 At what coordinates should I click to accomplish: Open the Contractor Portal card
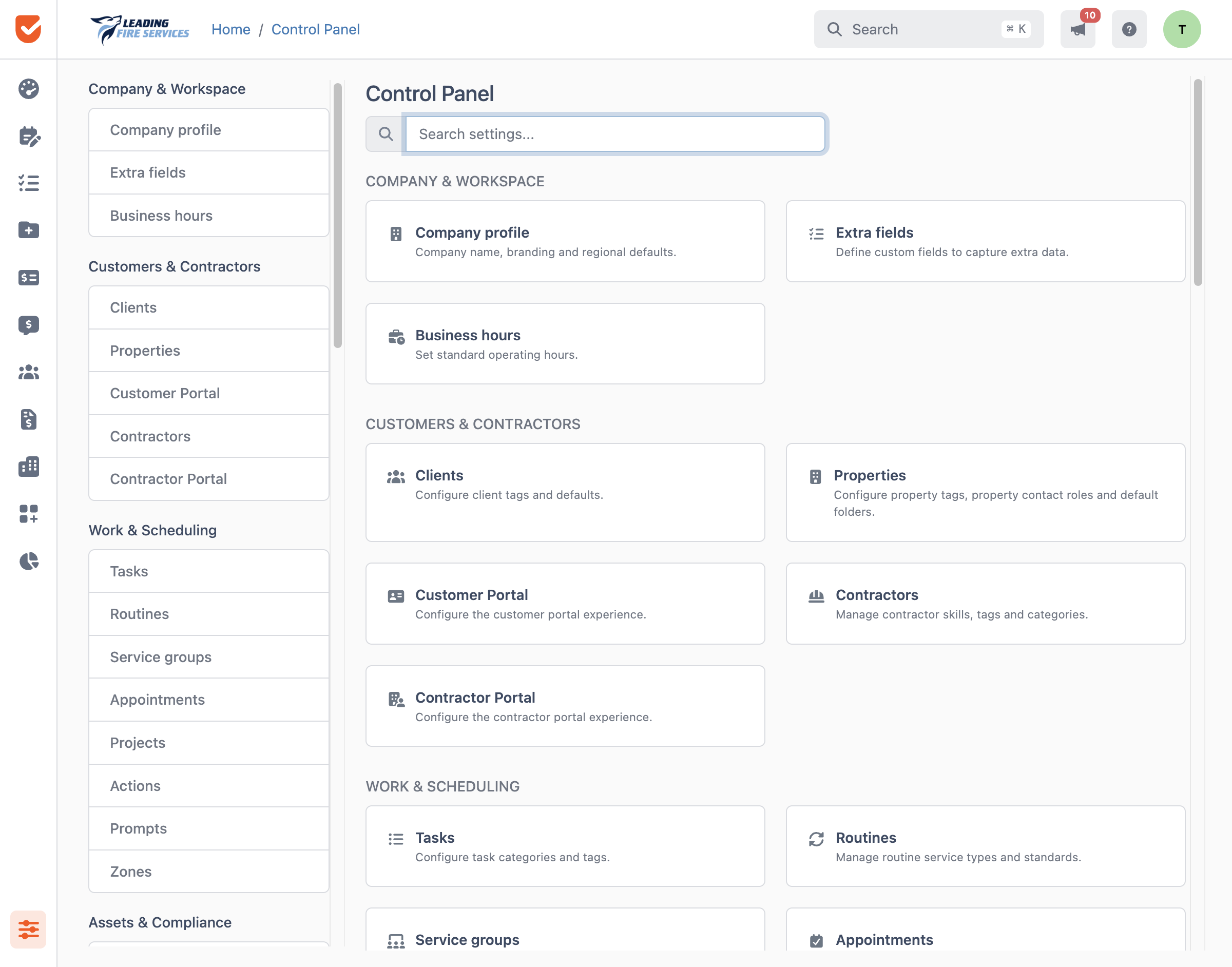[565, 706]
